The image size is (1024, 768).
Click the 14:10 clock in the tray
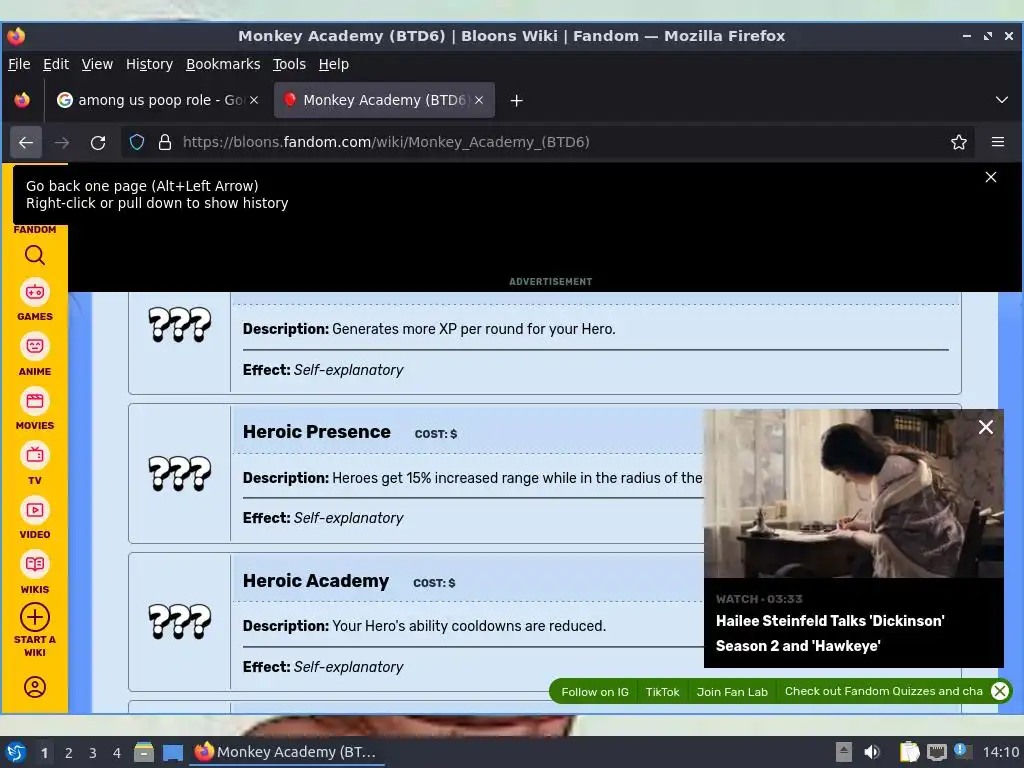[x=1000, y=752]
